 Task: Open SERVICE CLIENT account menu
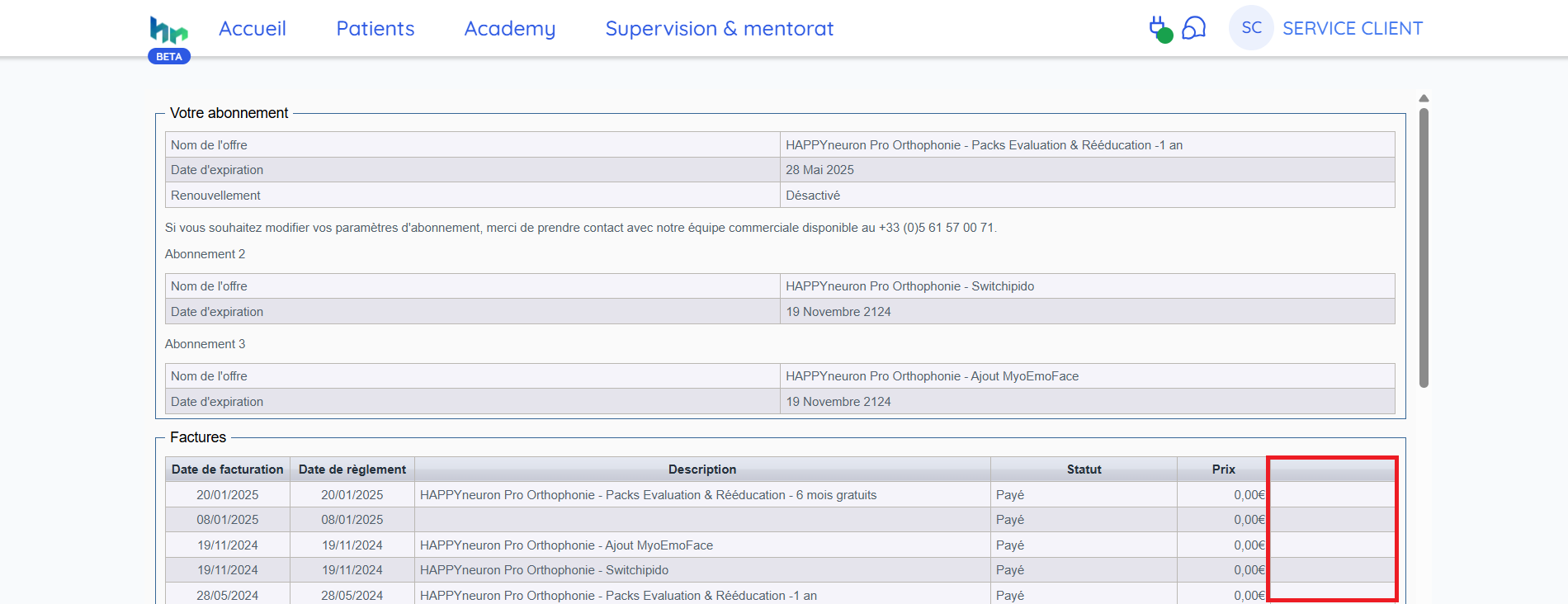coord(1353,29)
